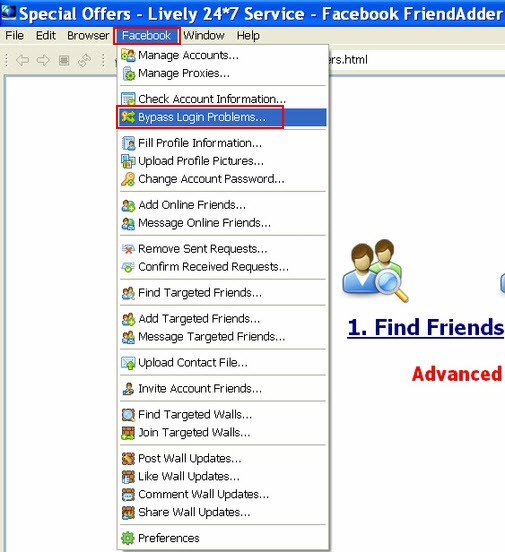The height and width of the screenshot is (552, 505).
Task: Click the browser Forward arrow icon
Action: click(43, 60)
